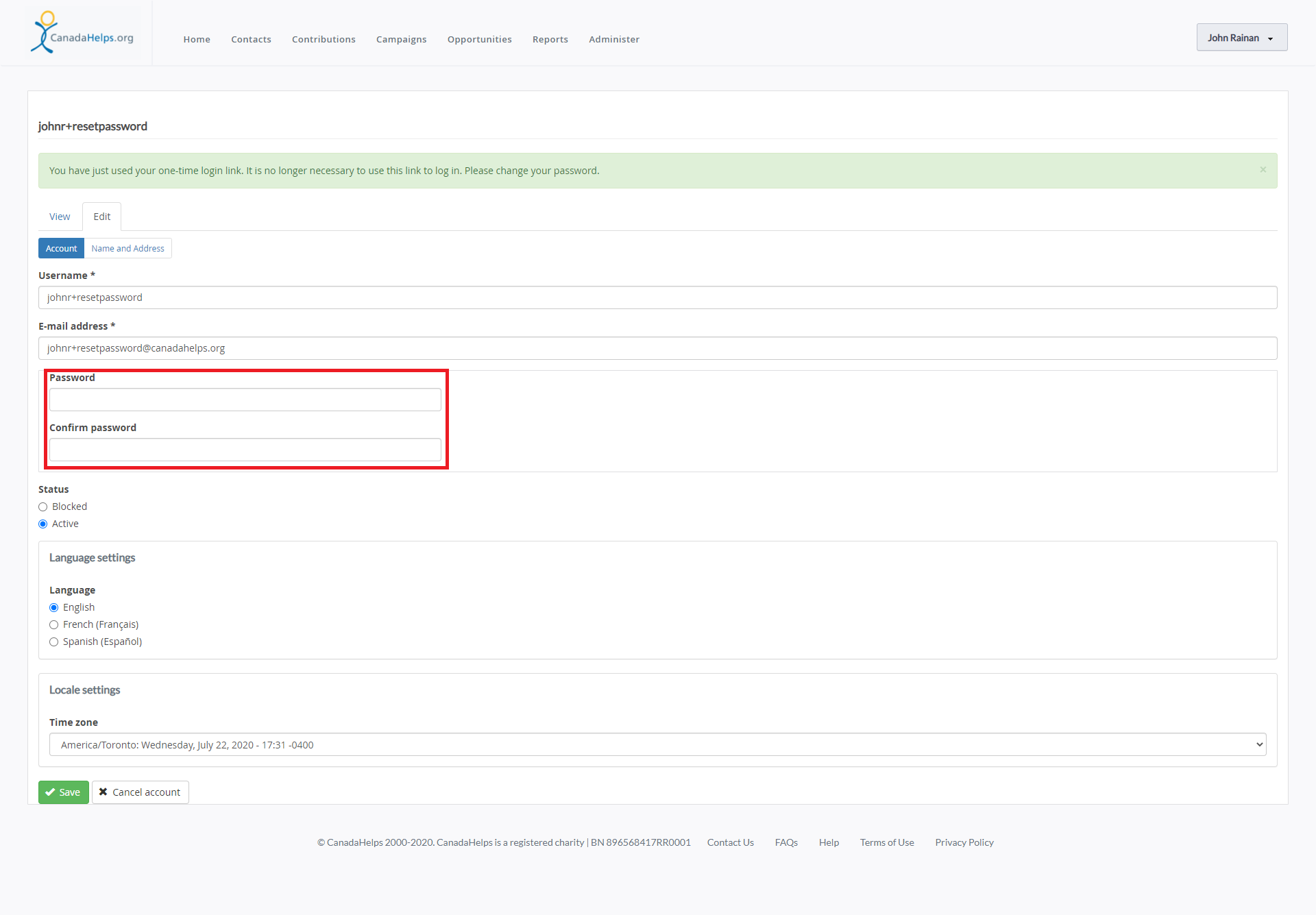This screenshot has width=1316, height=915.
Task: Open the Campaigns menu
Action: click(x=401, y=39)
